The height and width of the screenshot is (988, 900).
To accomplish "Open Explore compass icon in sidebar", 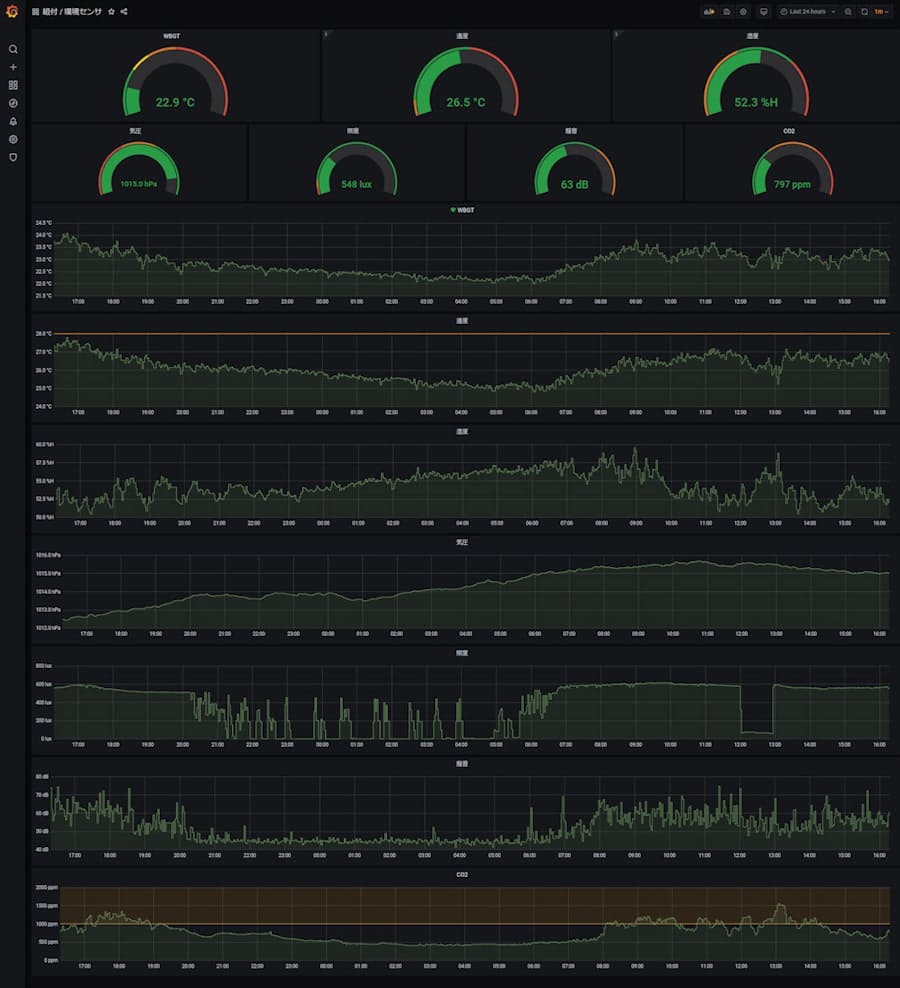I will [13, 103].
